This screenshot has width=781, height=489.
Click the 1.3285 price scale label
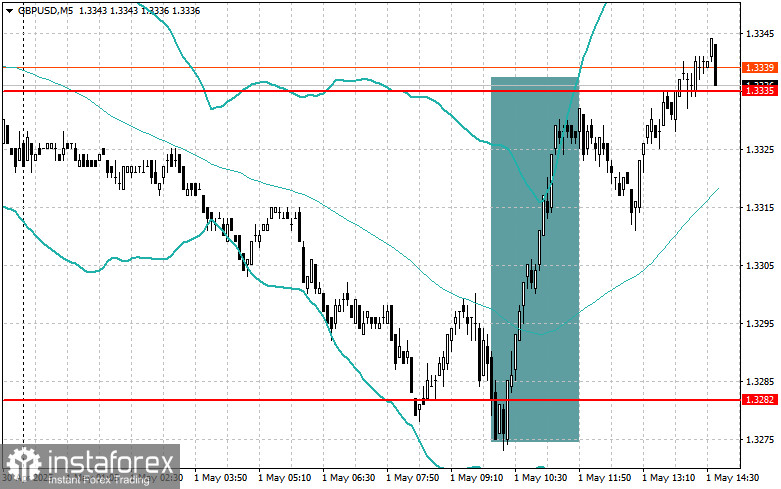[760, 381]
